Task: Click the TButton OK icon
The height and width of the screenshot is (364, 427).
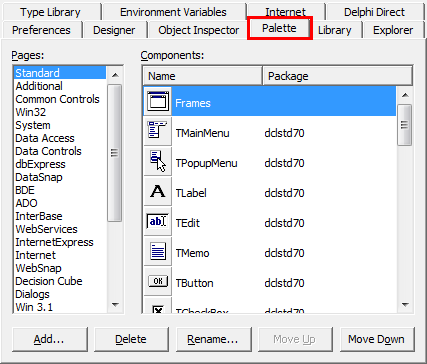Action: (x=158, y=281)
